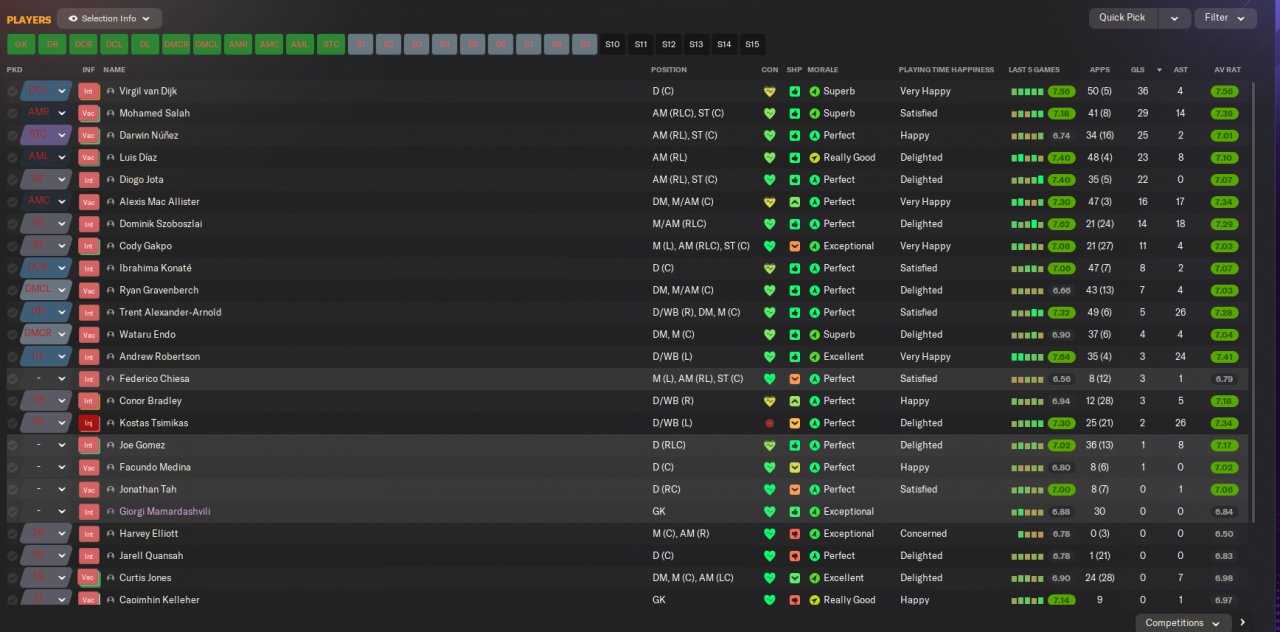Click the arrow right of Competitions

pyautogui.click(x=1243, y=623)
